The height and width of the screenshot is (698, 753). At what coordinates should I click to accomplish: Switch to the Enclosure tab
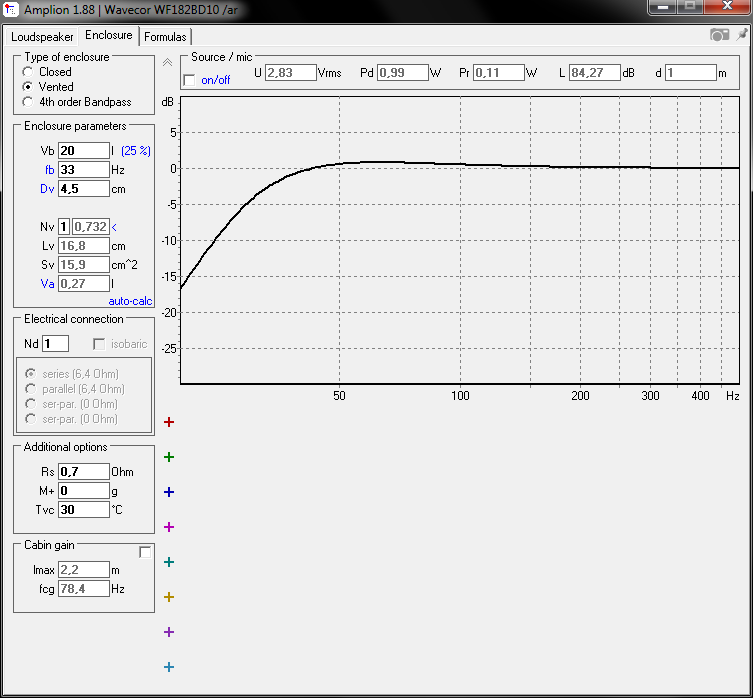(x=109, y=36)
